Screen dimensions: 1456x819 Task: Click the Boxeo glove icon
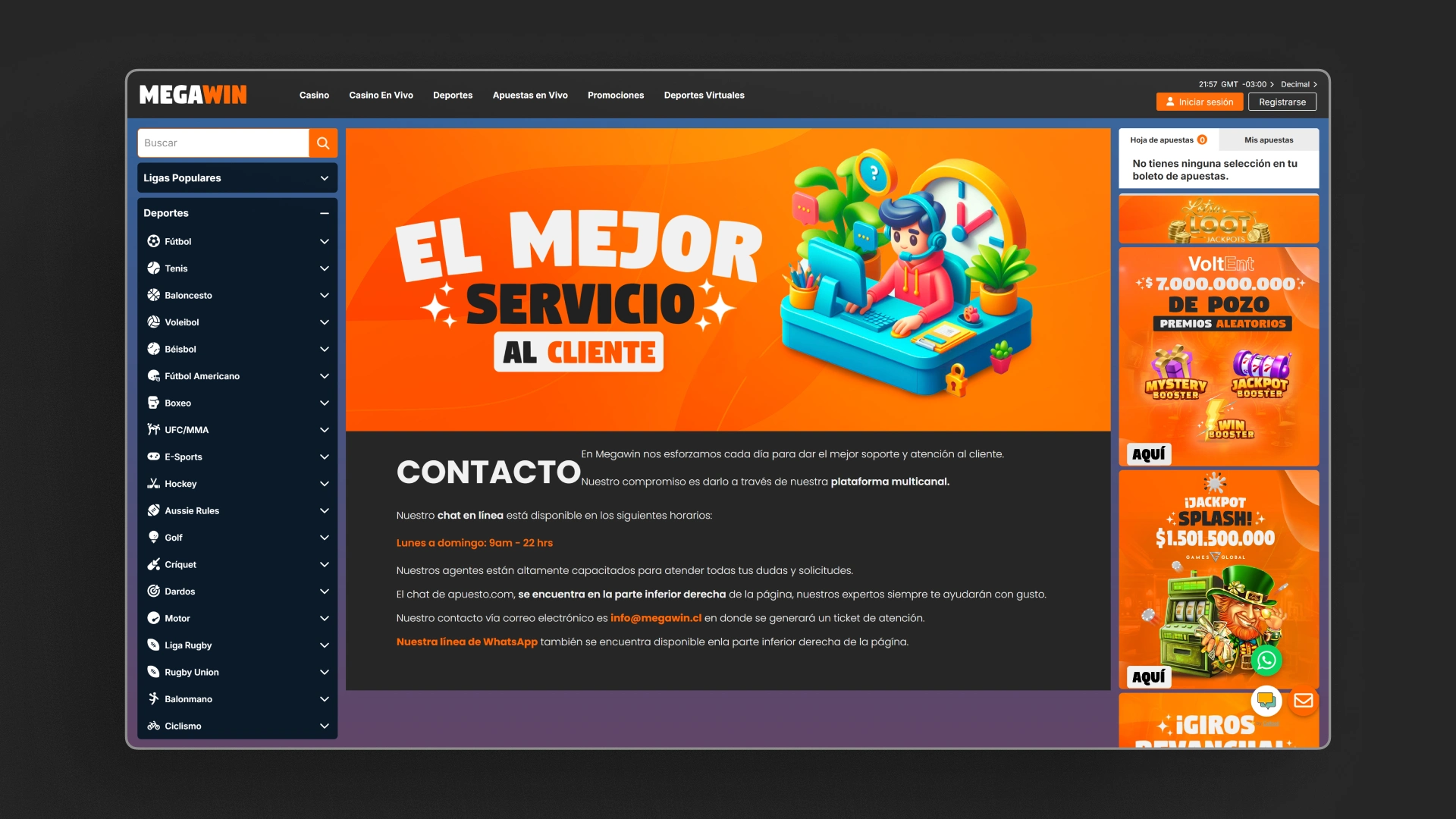(x=153, y=403)
